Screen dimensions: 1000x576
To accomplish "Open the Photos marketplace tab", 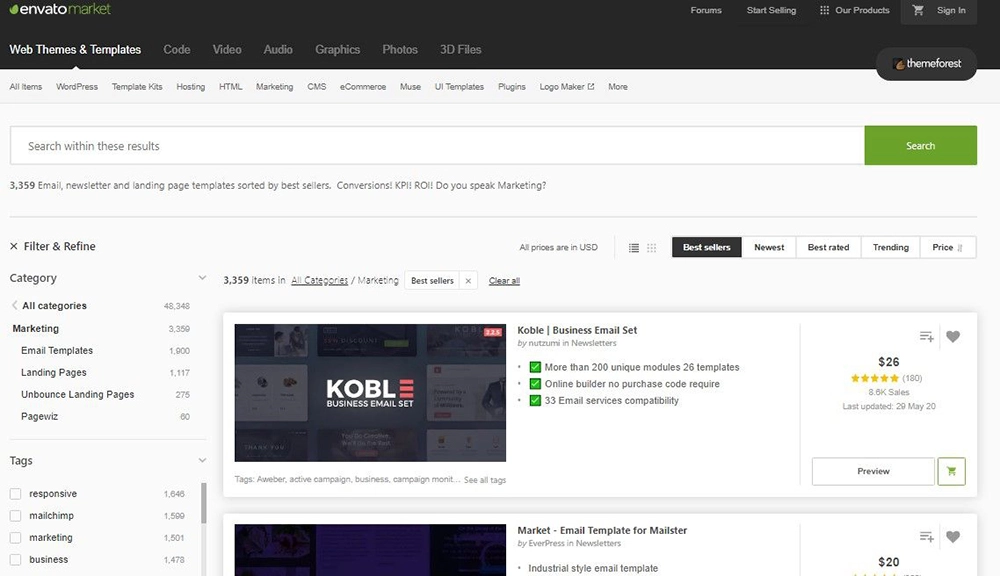I will tap(400, 50).
